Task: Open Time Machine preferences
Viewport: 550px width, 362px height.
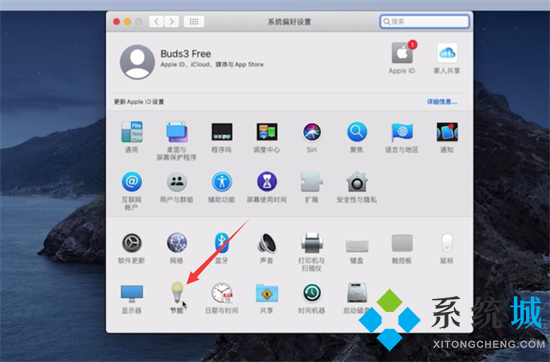Action: 312,293
